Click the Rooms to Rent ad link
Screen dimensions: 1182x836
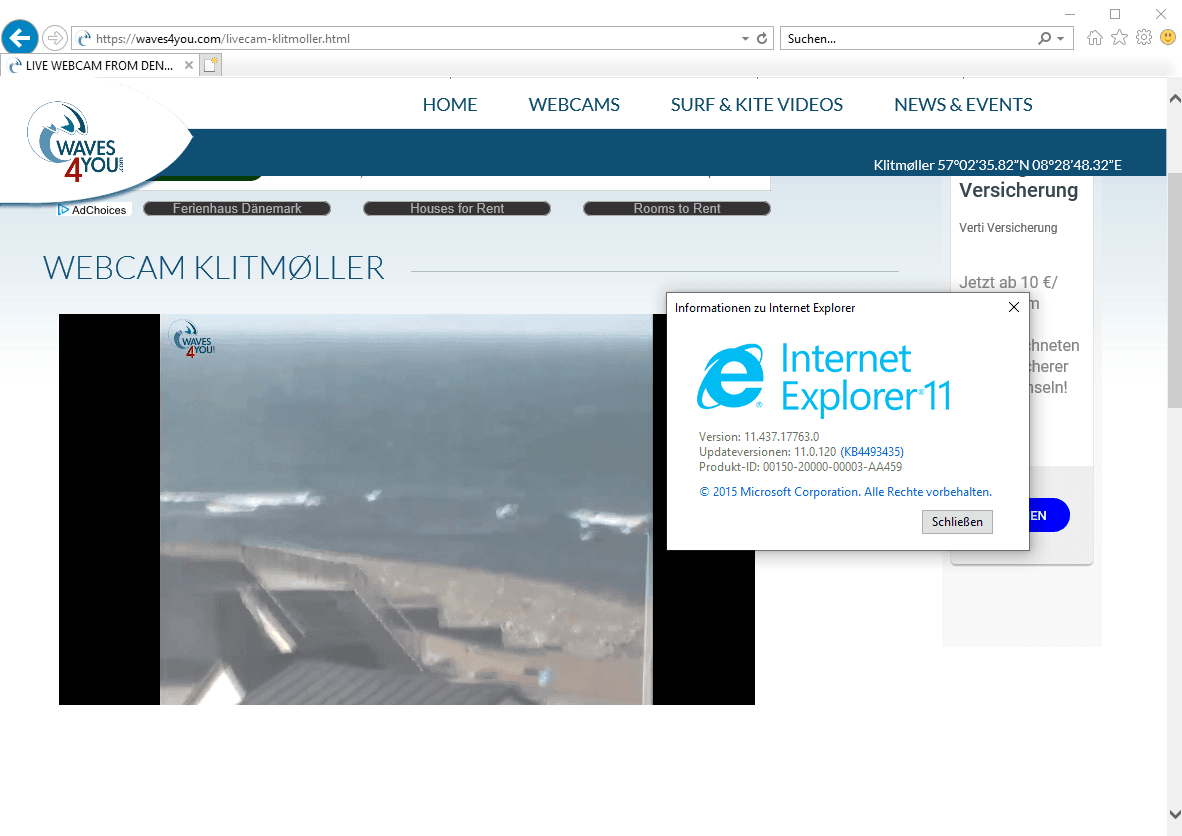click(x=677, y=209)
